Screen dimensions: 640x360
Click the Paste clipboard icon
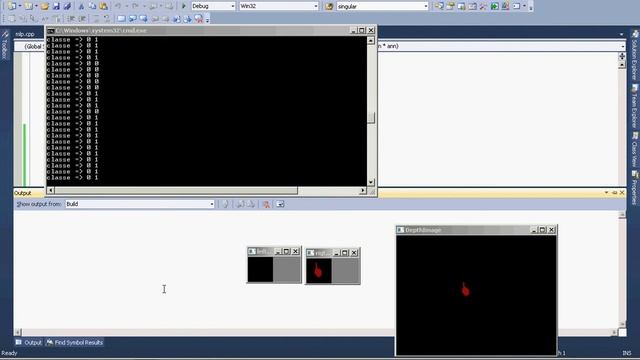[x=104, y=6]
